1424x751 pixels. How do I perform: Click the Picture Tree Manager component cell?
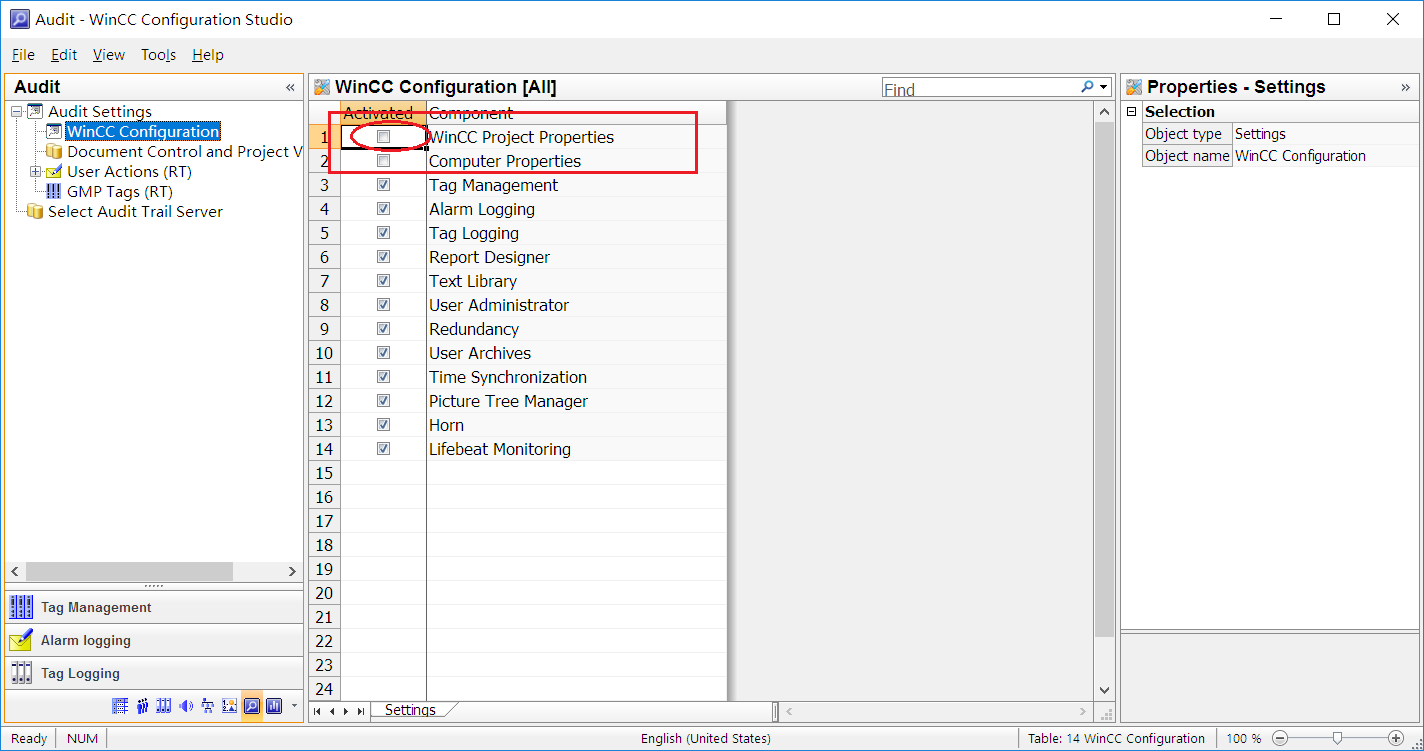click(x=576, y=401)
